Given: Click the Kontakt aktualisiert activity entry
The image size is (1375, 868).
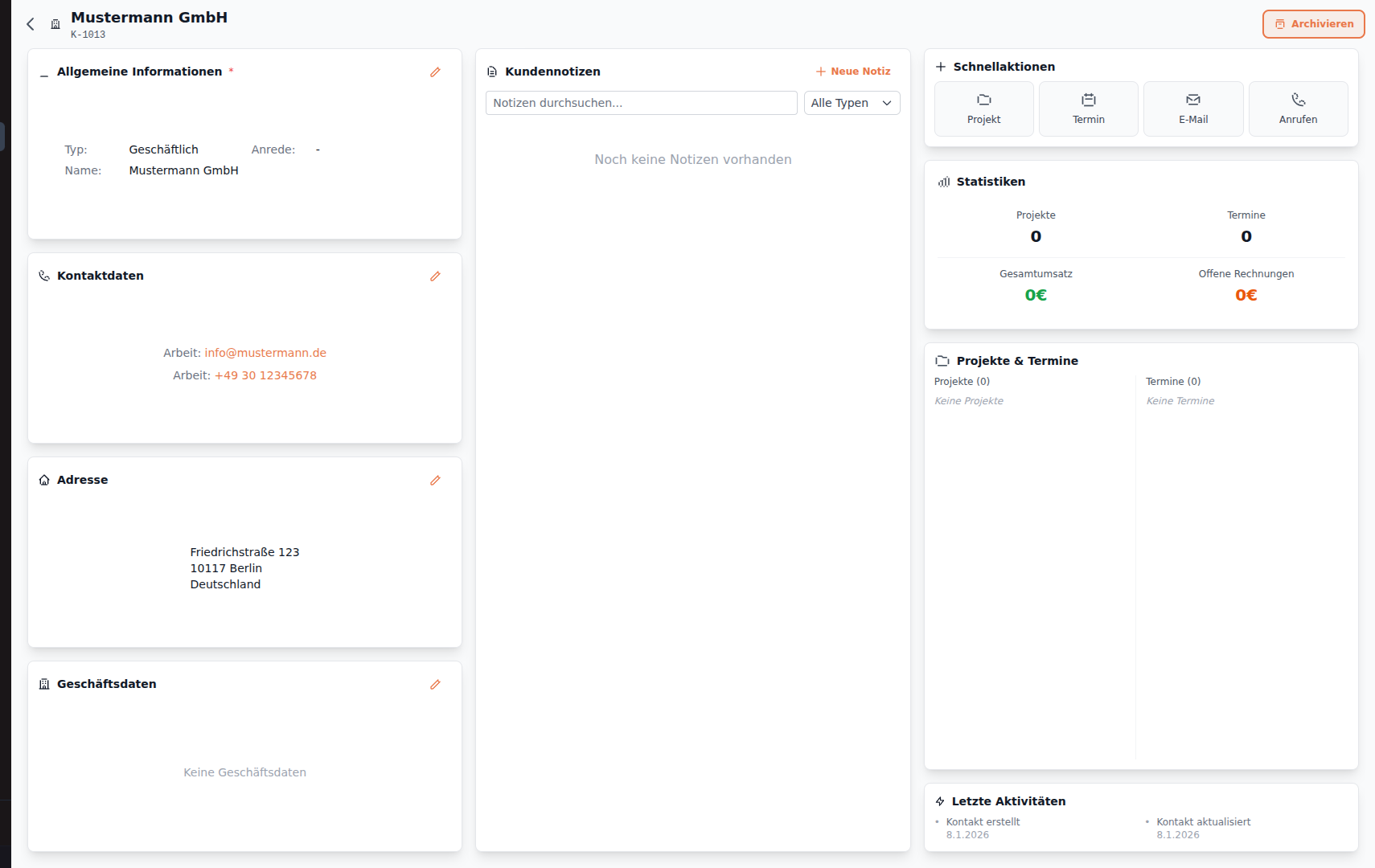Looking at the screenshot, I should click(1203, 822).
